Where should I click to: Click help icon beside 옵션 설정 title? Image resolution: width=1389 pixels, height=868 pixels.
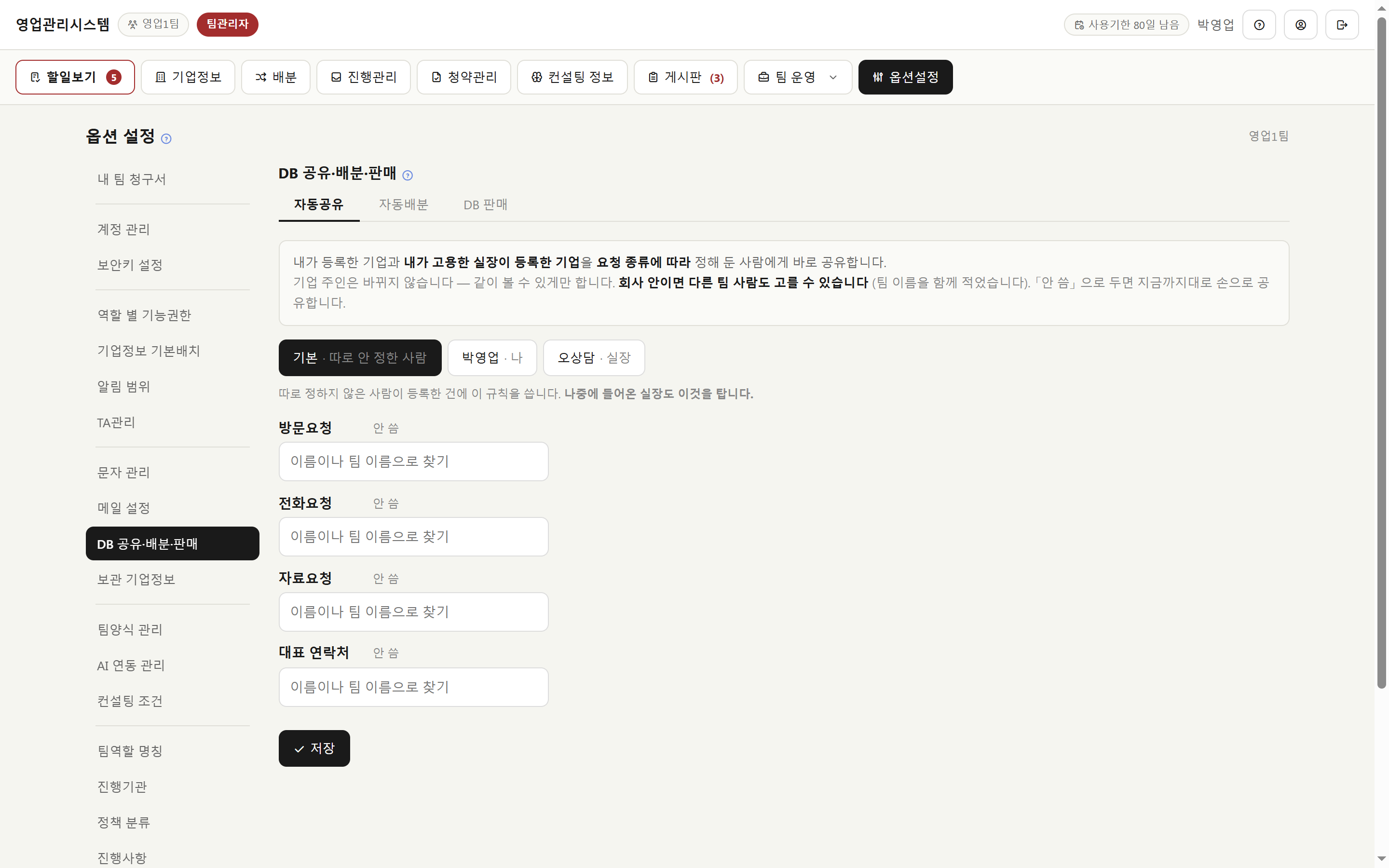pos(166,138)
